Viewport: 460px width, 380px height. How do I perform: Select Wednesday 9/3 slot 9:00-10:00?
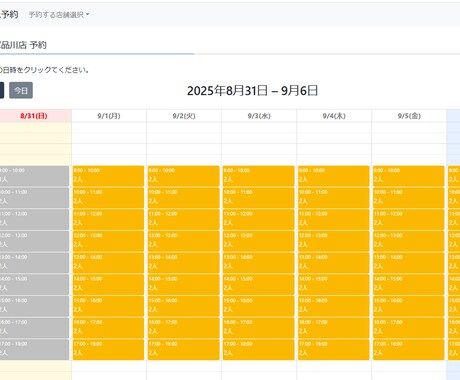click(259, 176)
